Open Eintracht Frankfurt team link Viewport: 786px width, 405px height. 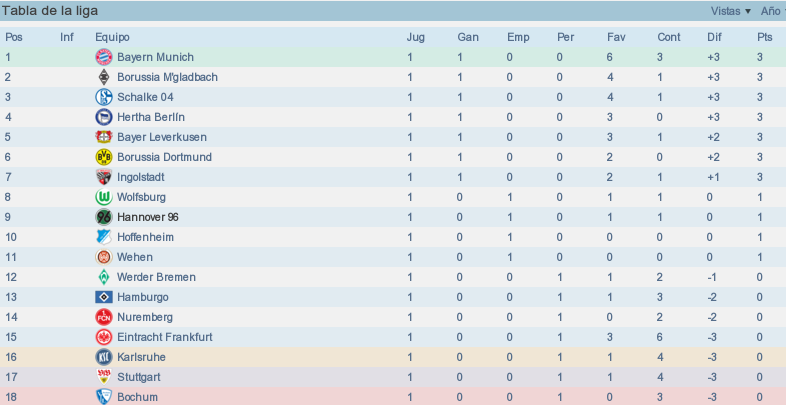[x=164, y=337]
